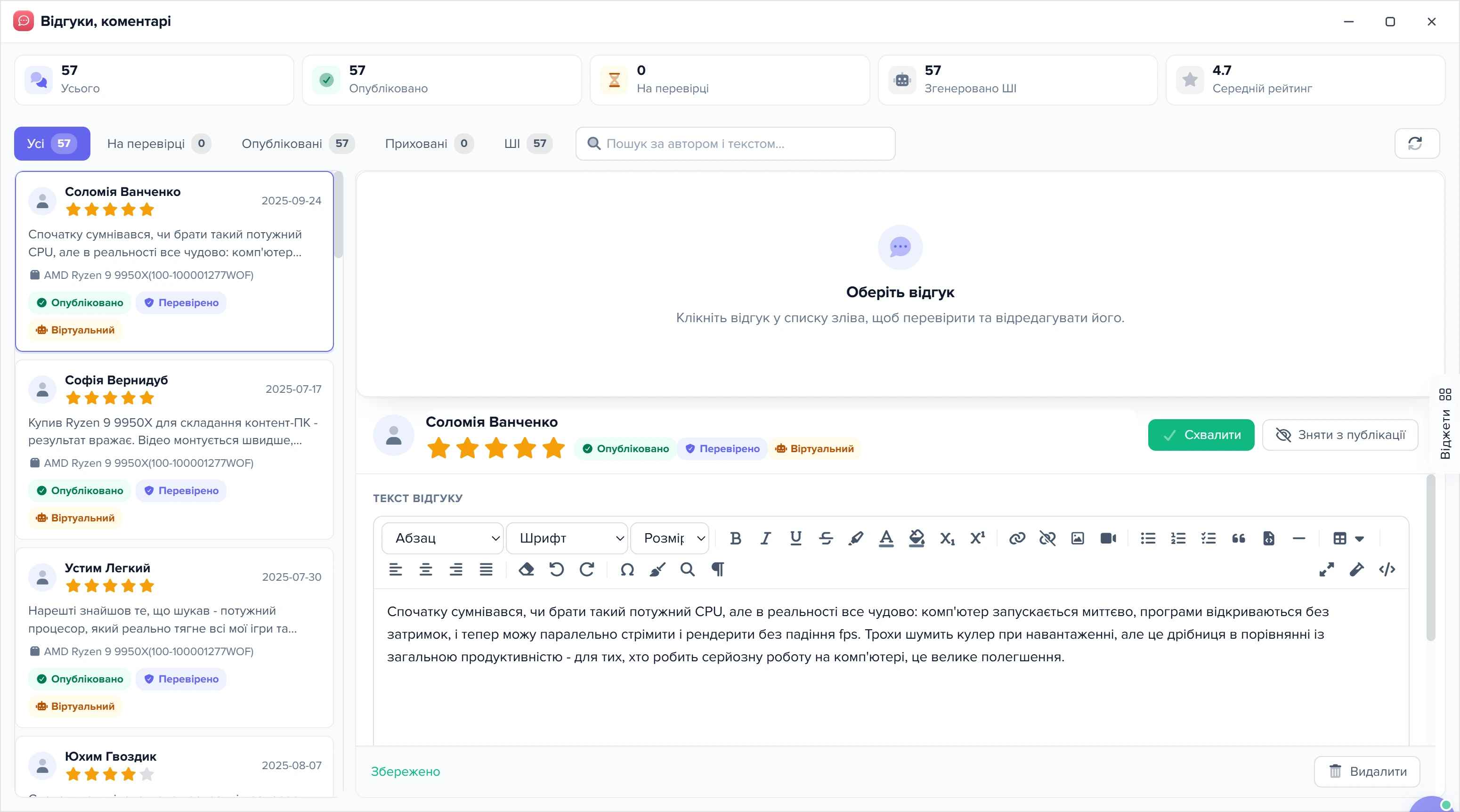The width and height of the screenshot is (1460, 812).
Task: Apply superscript formatting
Action: click(x=977, y=538)
